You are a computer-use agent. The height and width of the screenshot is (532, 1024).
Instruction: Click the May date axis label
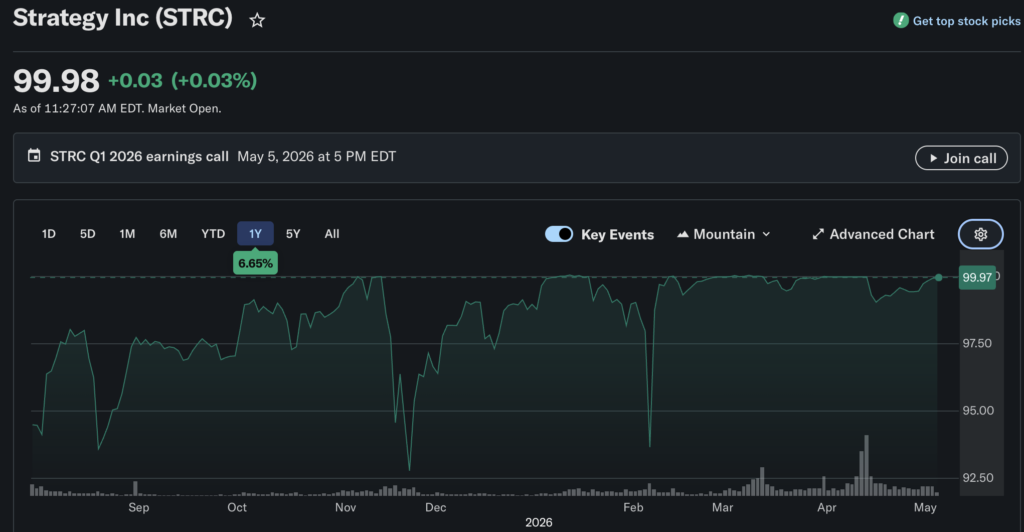tap(925, 507)
